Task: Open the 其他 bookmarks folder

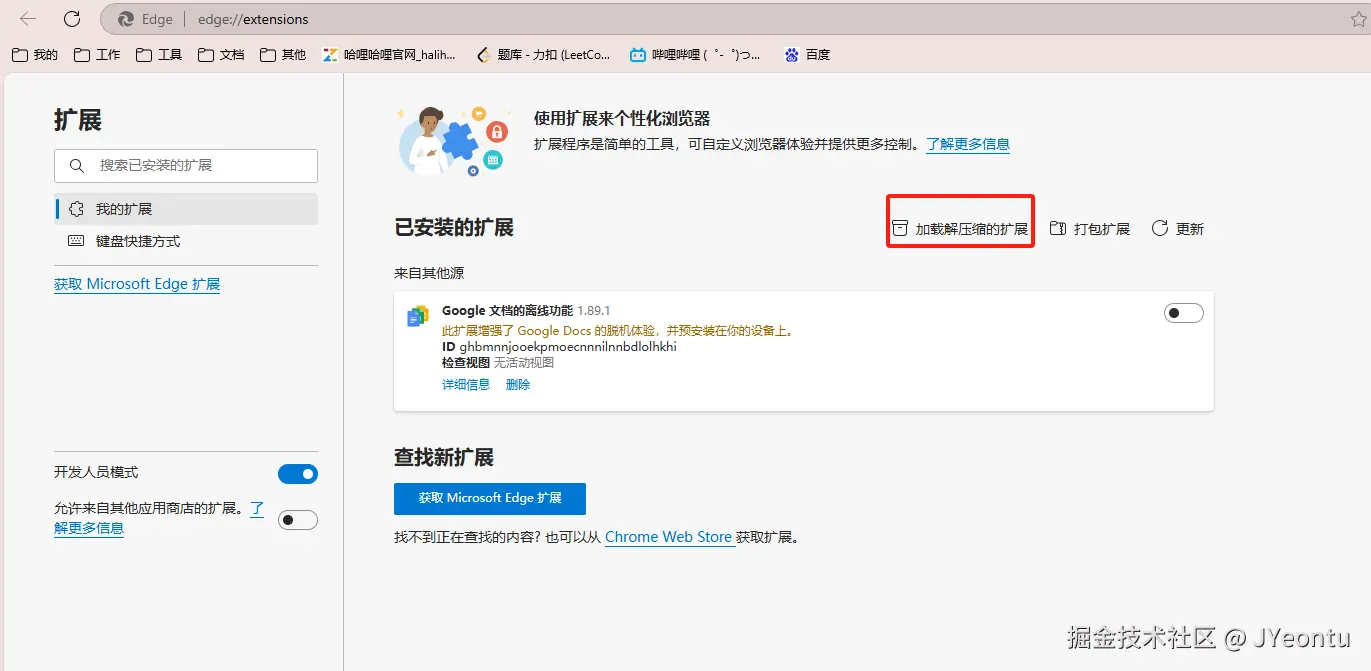Action: tap(283, 55)
